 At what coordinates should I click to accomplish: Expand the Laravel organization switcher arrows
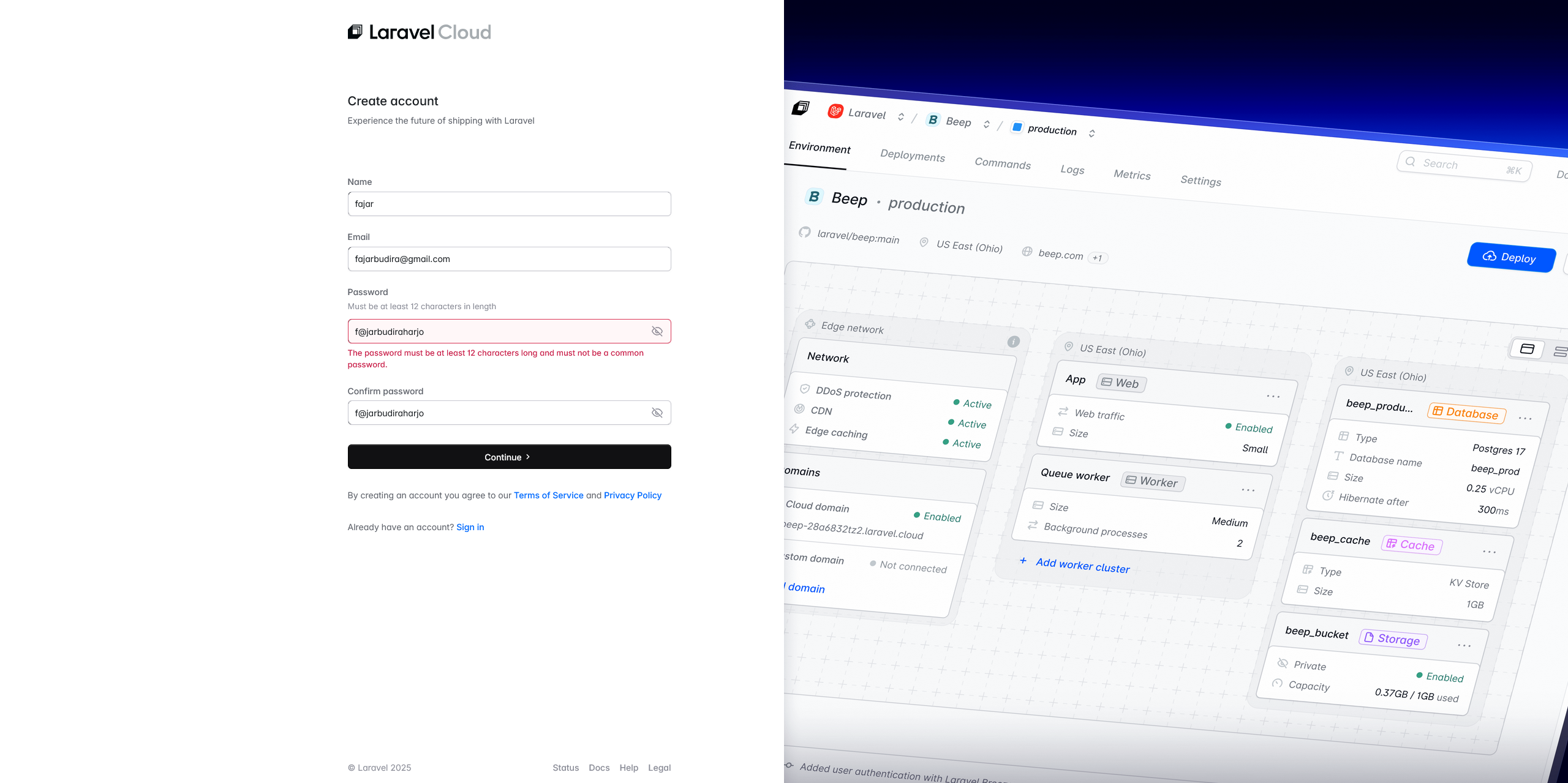point(901,117)
